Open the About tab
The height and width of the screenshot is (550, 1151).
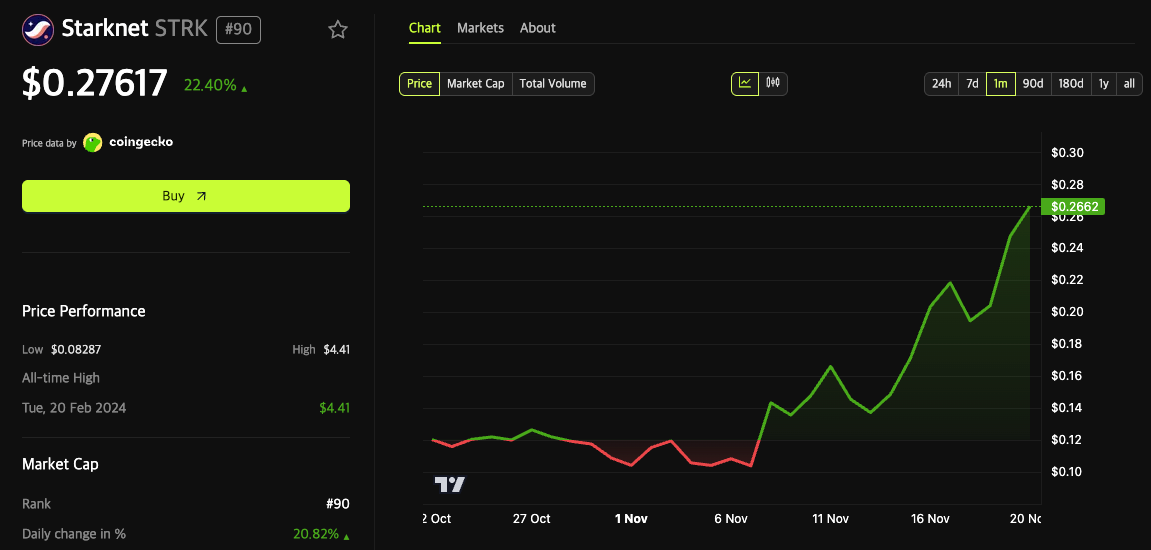pos(537,28)
